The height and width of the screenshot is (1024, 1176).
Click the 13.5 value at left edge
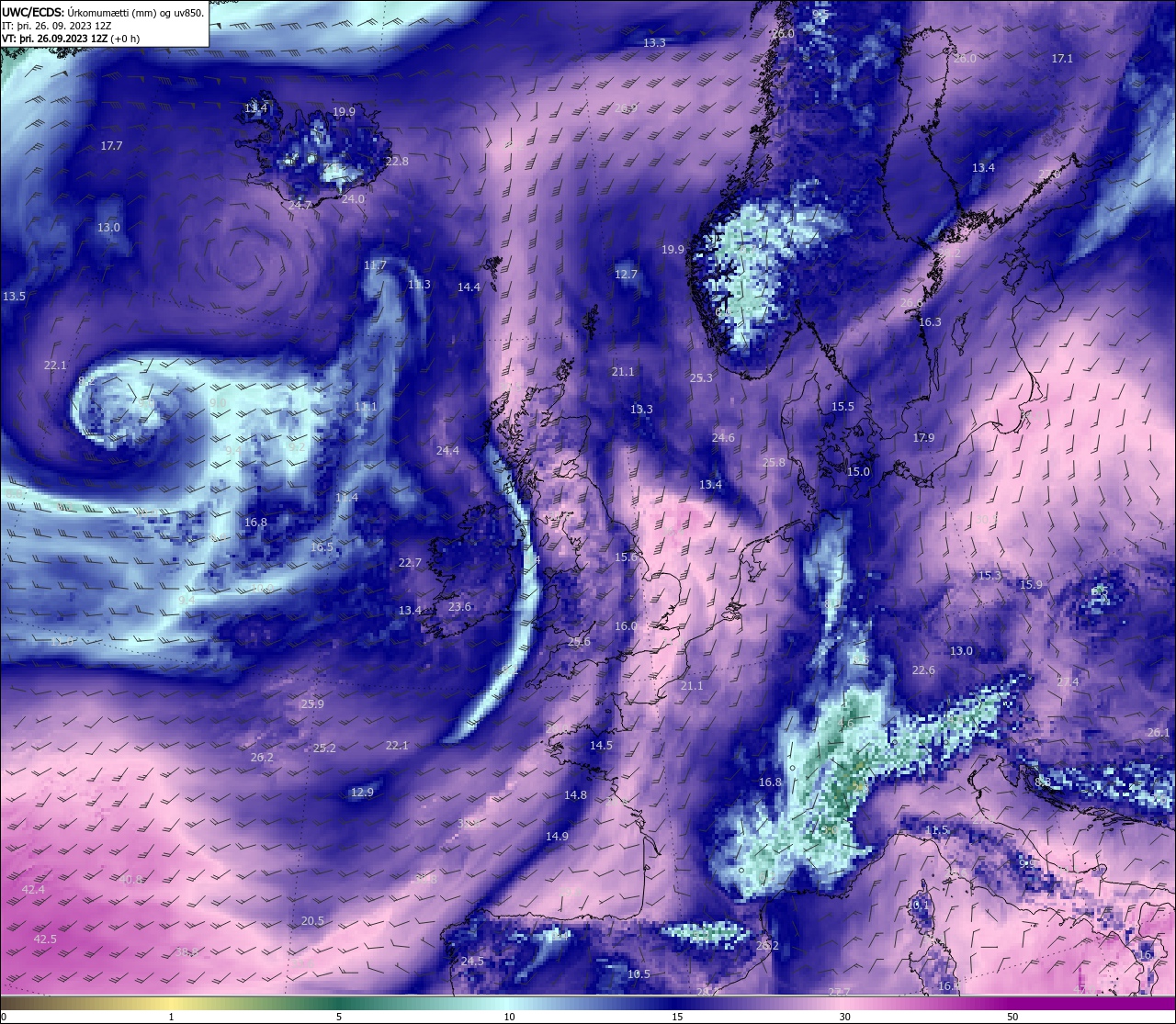[14, 297]
